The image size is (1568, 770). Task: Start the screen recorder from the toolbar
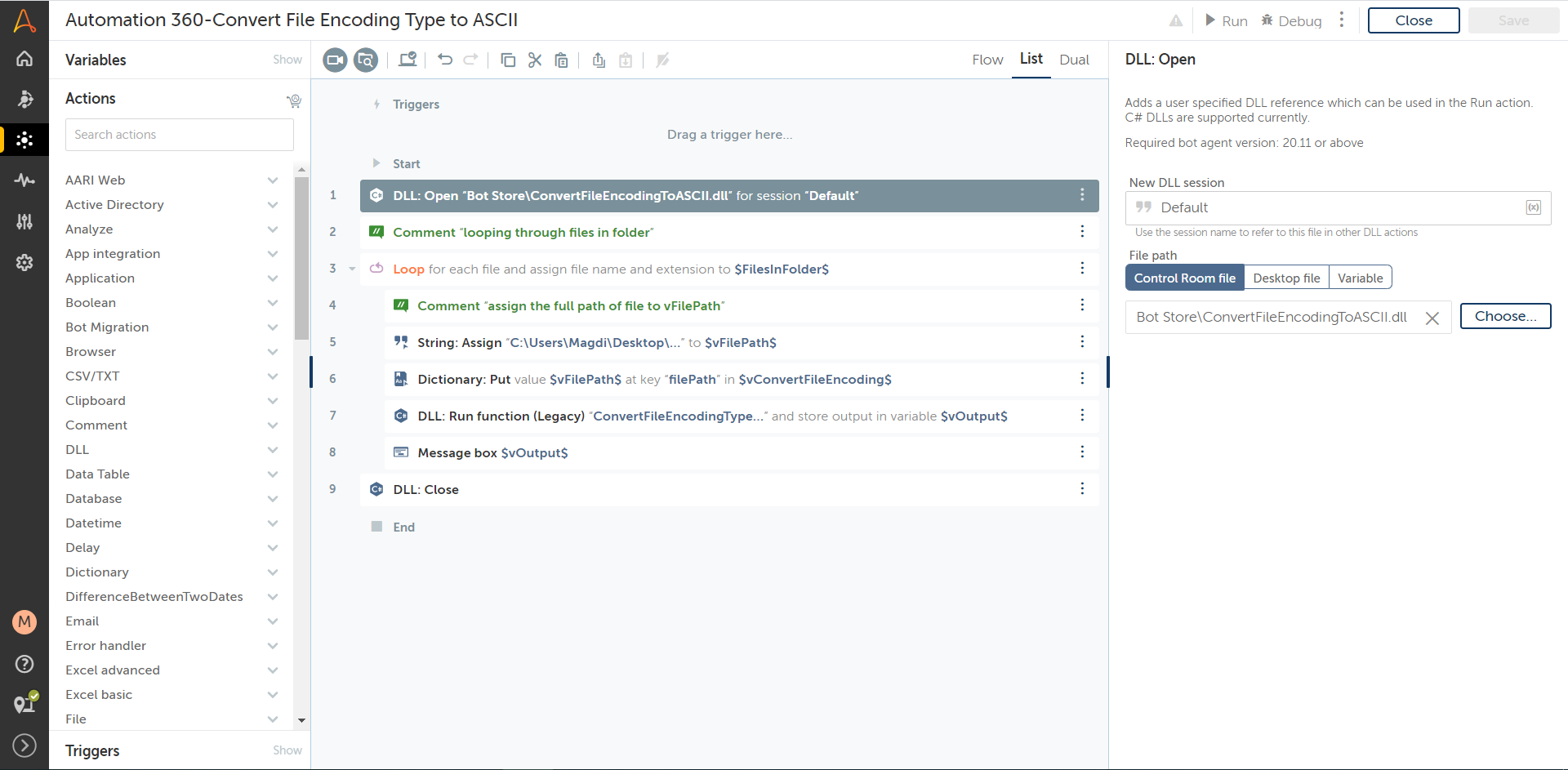(x=335, y=60)
